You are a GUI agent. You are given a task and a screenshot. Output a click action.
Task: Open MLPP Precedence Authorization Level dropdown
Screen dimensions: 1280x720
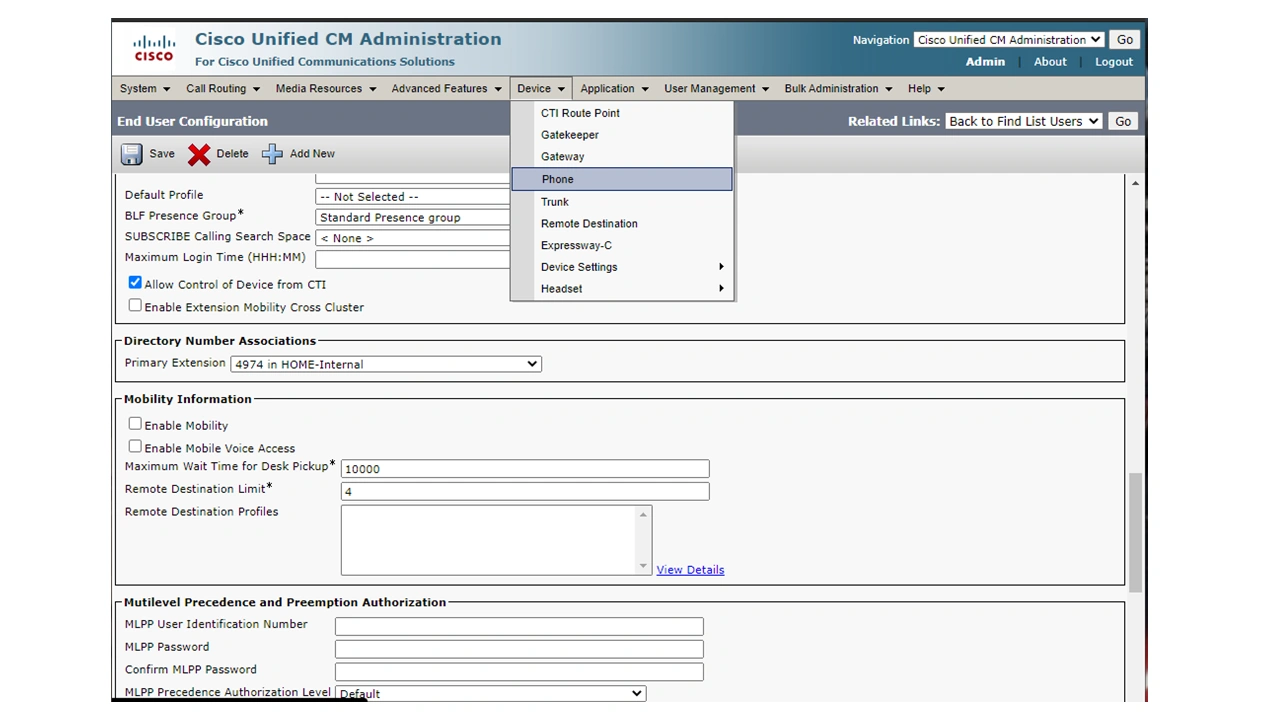pyautogui.click(x=490, y=693)
